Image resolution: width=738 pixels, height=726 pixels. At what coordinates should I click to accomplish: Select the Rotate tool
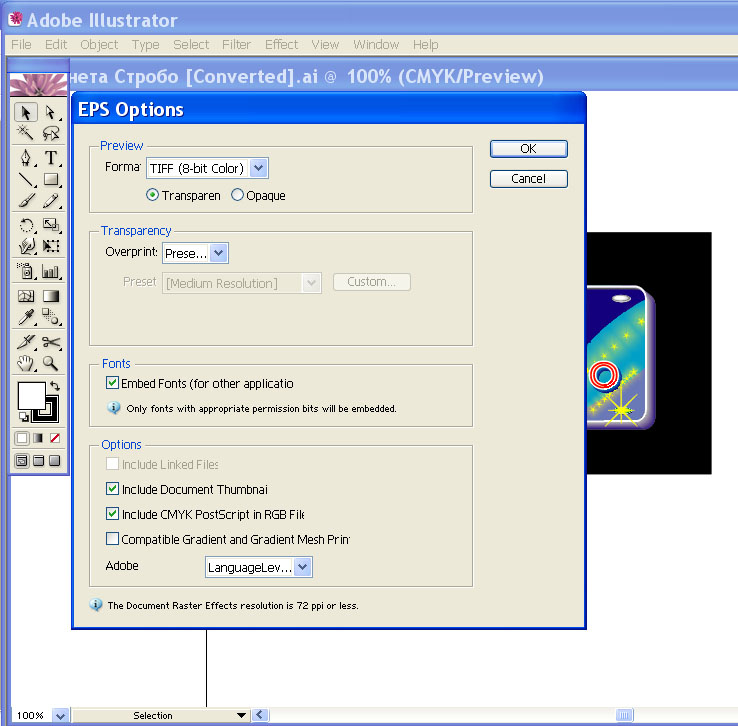tap(25, 225)
